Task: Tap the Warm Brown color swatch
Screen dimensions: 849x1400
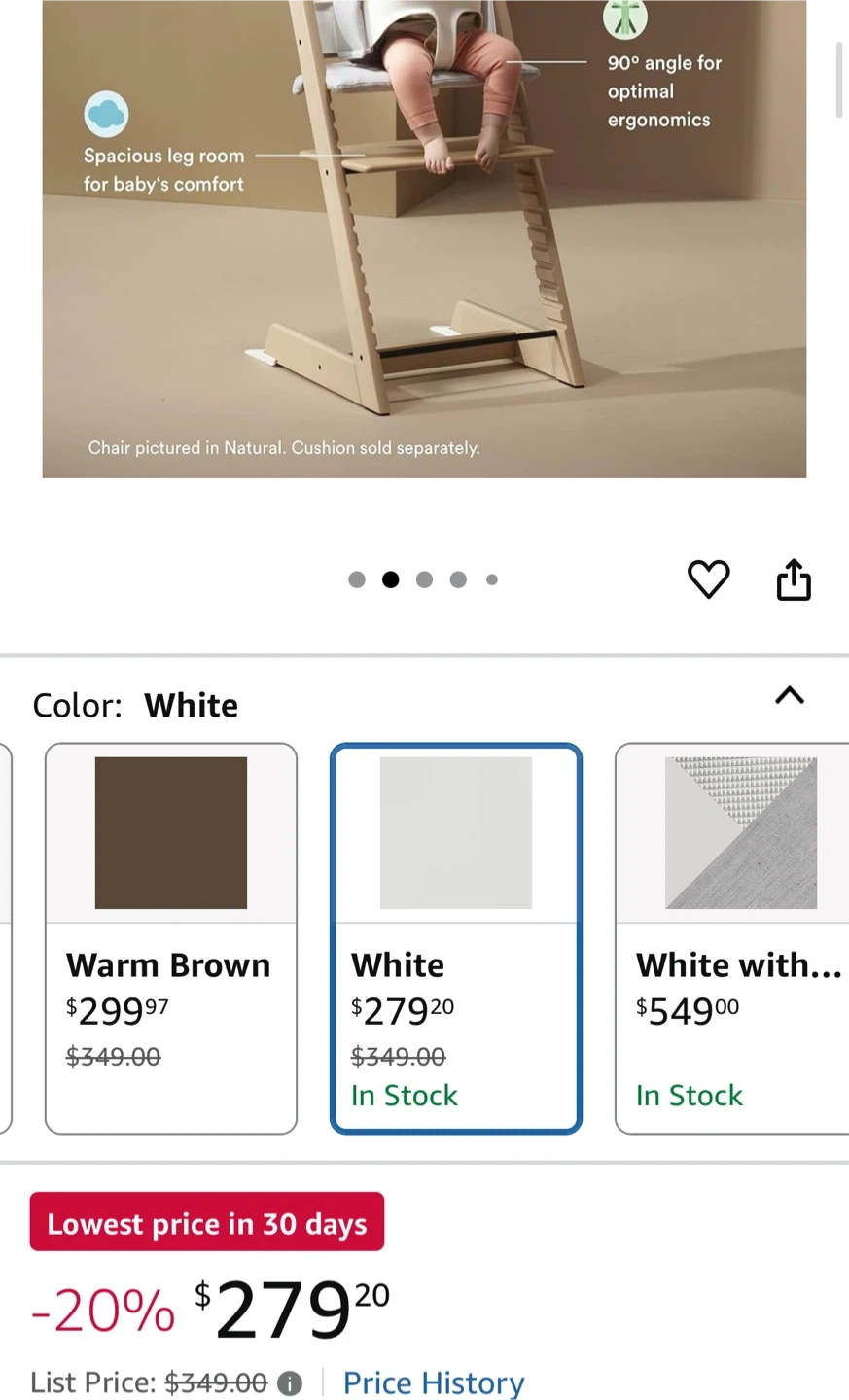Action: coord(170,832)
